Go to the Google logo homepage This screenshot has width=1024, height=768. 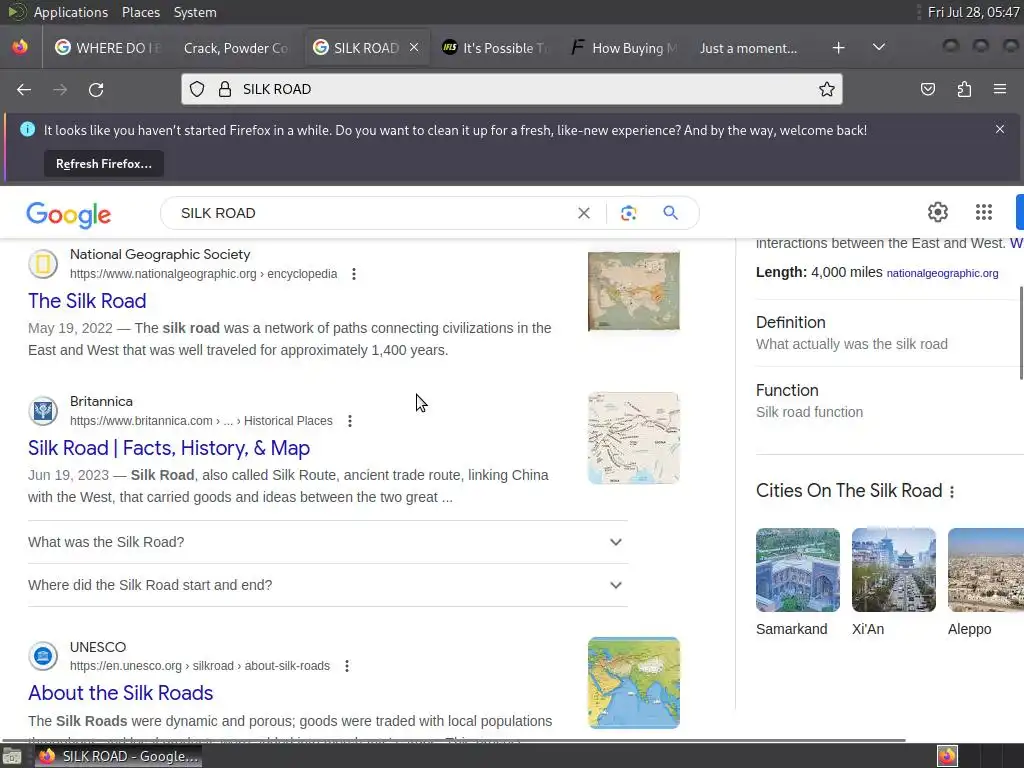point(69,214)
